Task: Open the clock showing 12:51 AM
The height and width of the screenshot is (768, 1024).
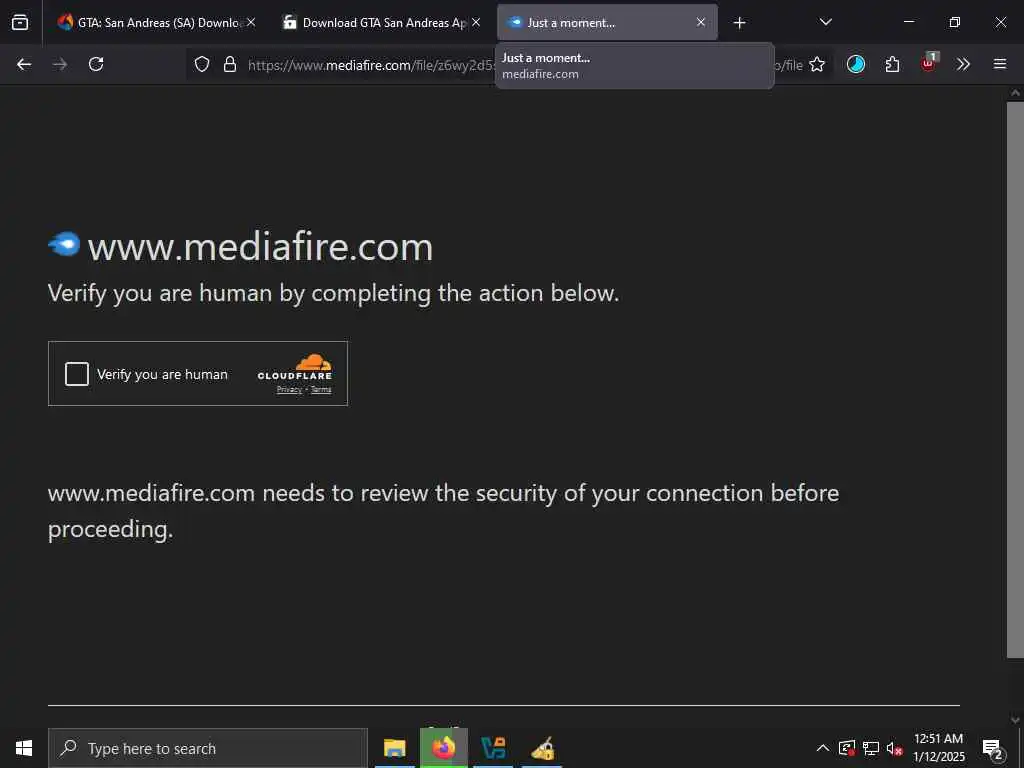Action: coord(938,748)
